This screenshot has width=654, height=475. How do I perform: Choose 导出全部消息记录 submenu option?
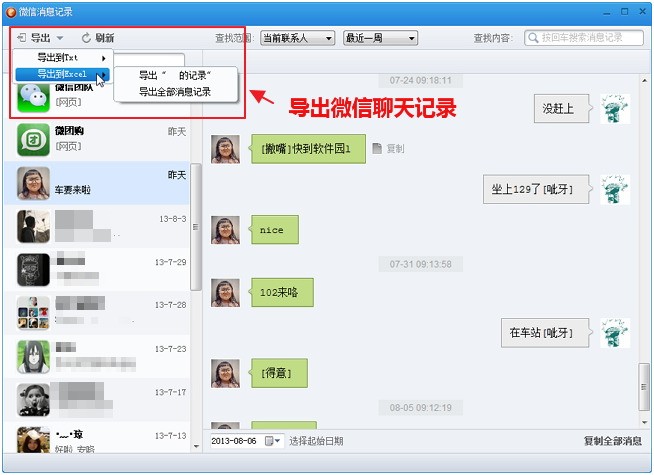175,92
